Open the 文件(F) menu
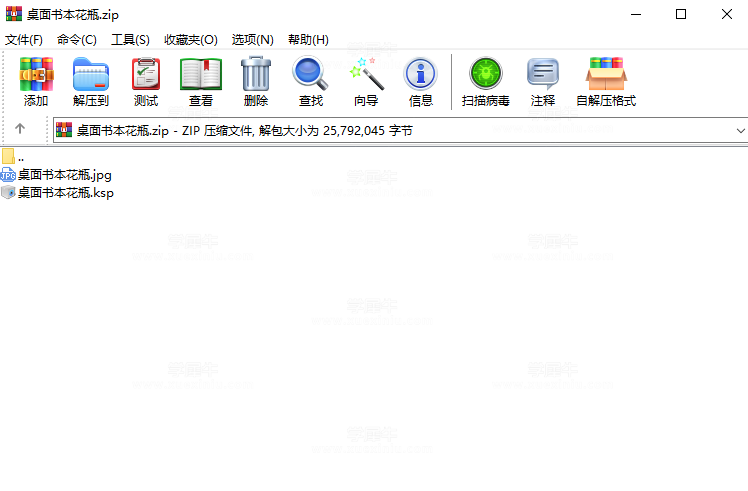The height and width of the screenshot is (491, 748). pos(24,40)
